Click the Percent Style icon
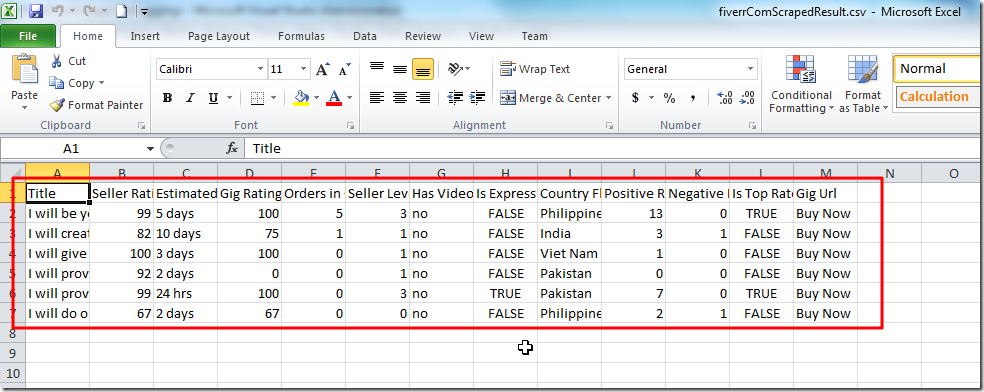The height and width of the screenshot is (392, 984). click(670, 98)
